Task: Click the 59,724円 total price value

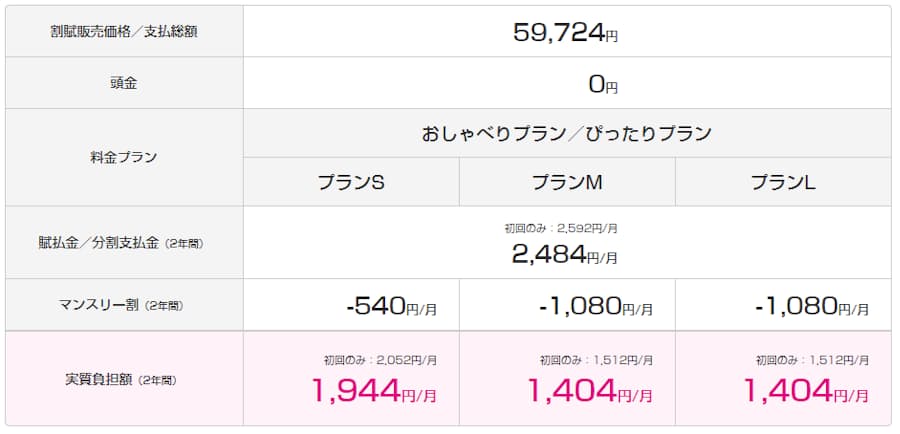Action: tap(566, 33)
